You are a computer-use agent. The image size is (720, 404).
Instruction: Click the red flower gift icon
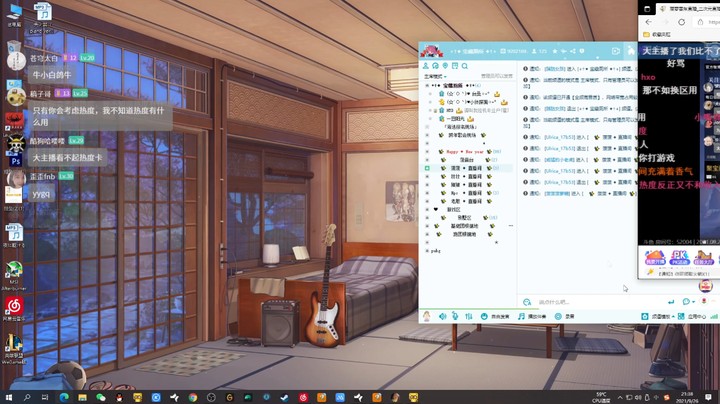point(703,301)
